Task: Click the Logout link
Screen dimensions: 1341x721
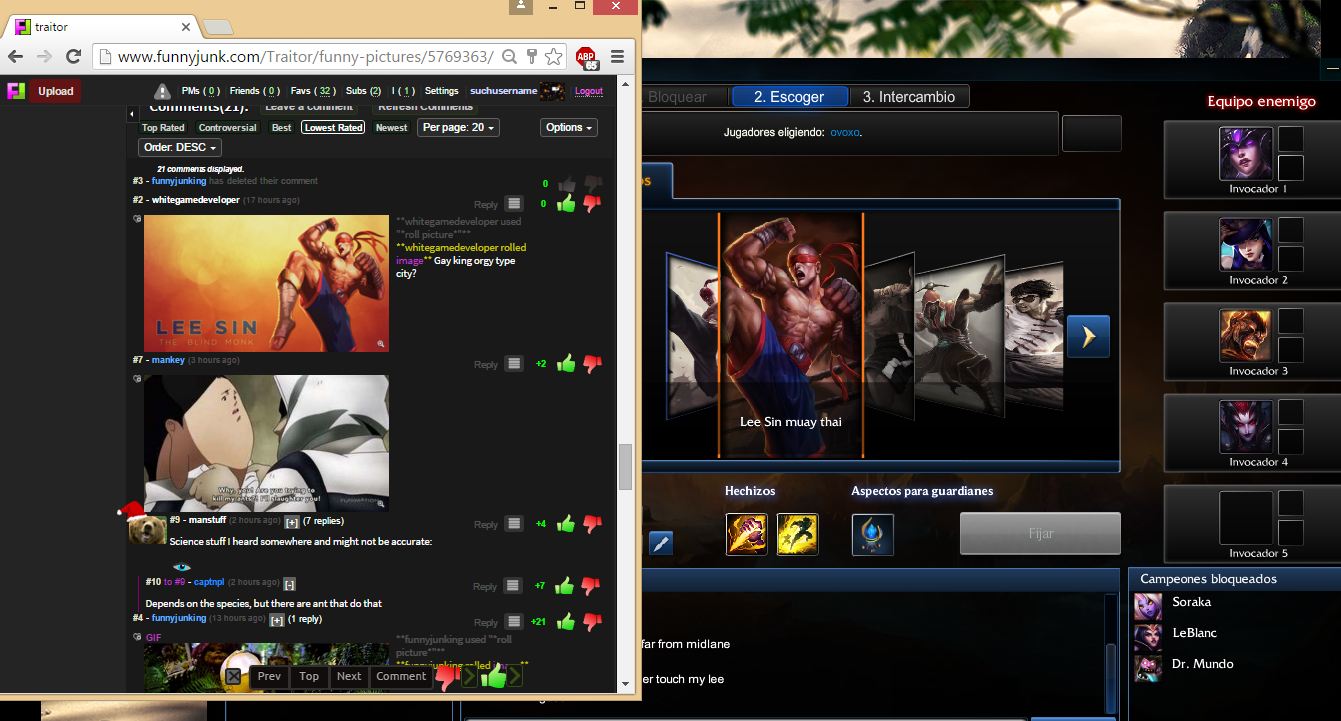Action: 589,91
